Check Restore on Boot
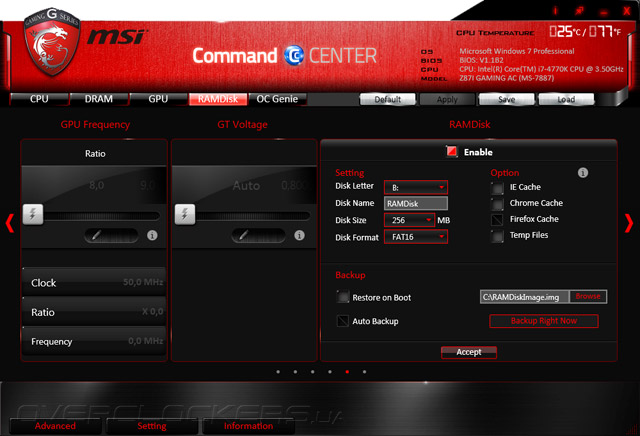Screen dimensions: 640x436 click(343, 297)
